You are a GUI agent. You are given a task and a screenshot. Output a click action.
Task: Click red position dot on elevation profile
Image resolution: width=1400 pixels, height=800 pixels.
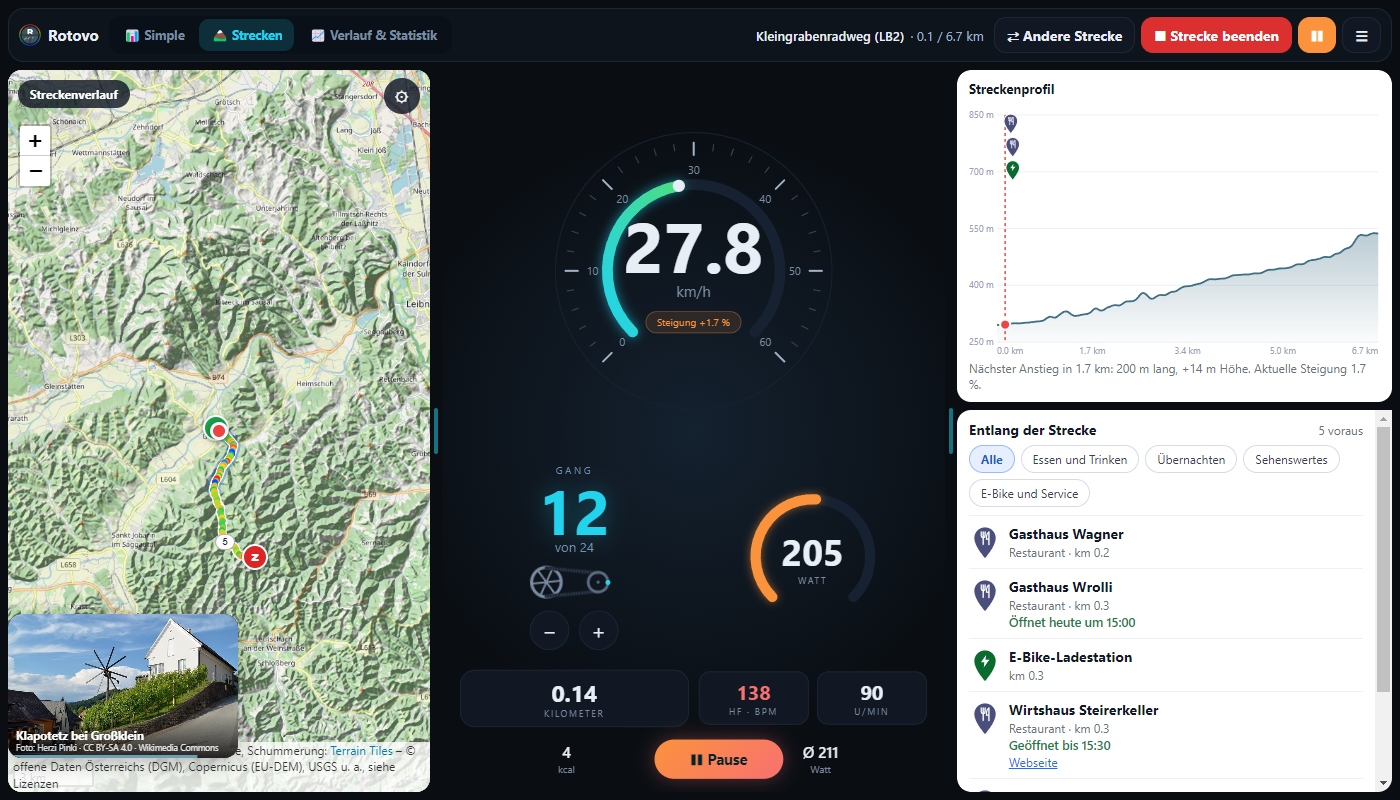click(1004, 324)
